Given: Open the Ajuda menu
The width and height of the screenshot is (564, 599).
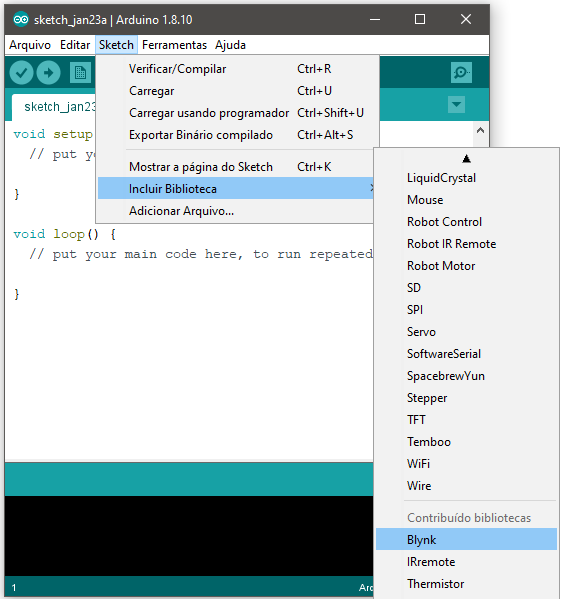Looking at the screenshot, I should tap(230, 45).
